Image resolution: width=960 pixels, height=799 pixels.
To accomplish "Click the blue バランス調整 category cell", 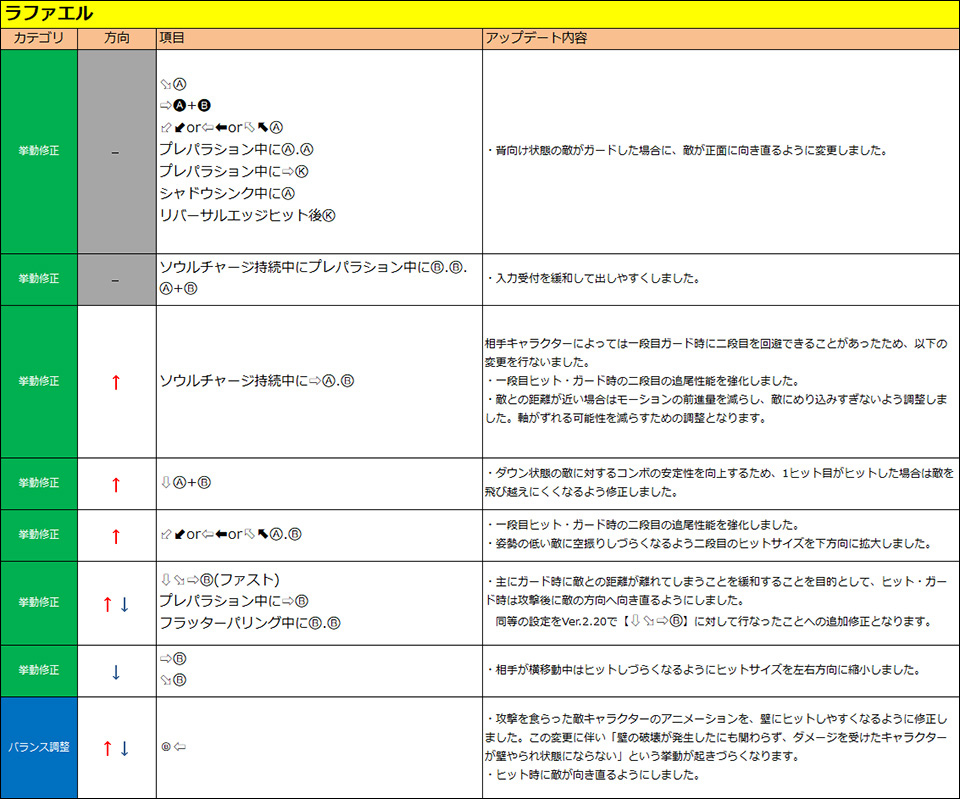I will 39,748.
